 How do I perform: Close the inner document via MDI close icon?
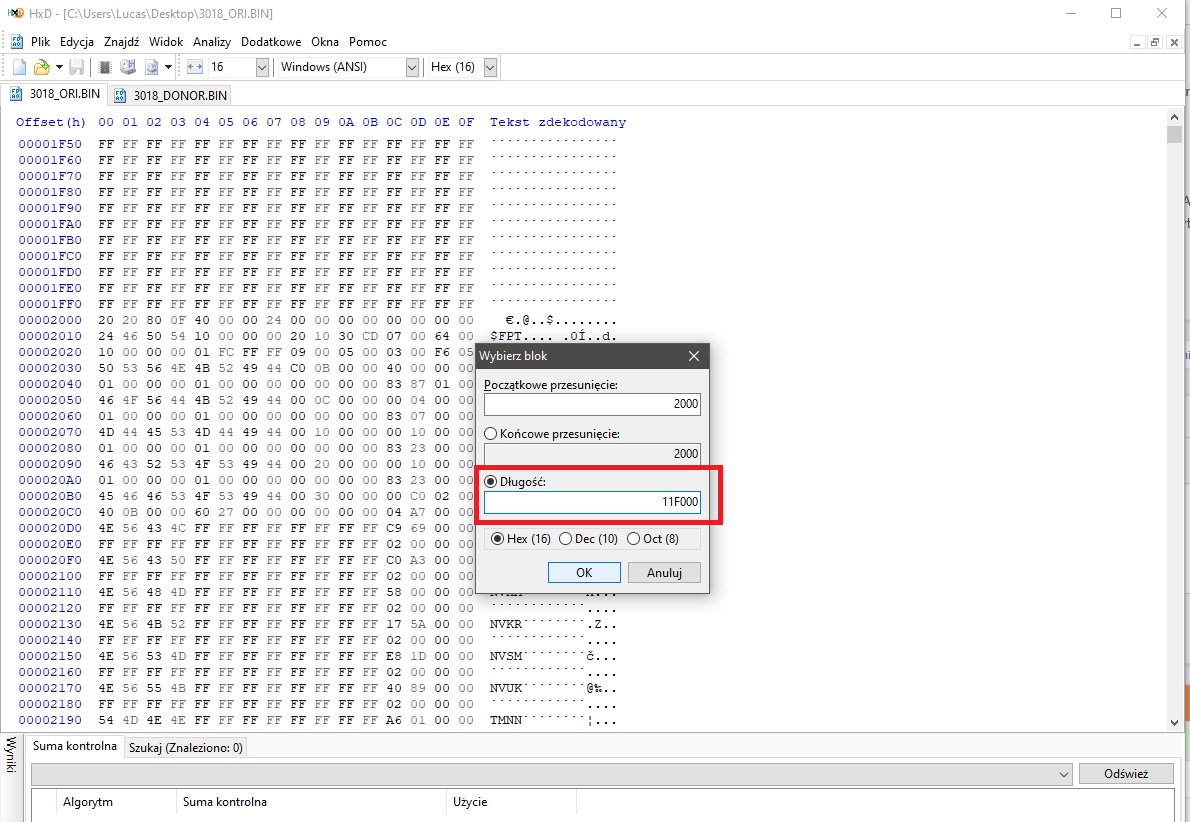pos(1173,43)
